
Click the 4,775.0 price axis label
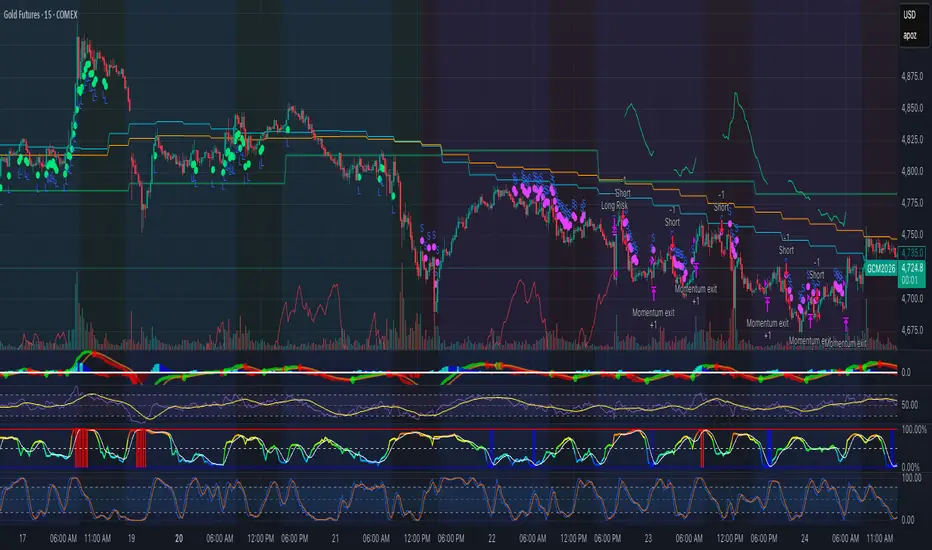point(912,203)
